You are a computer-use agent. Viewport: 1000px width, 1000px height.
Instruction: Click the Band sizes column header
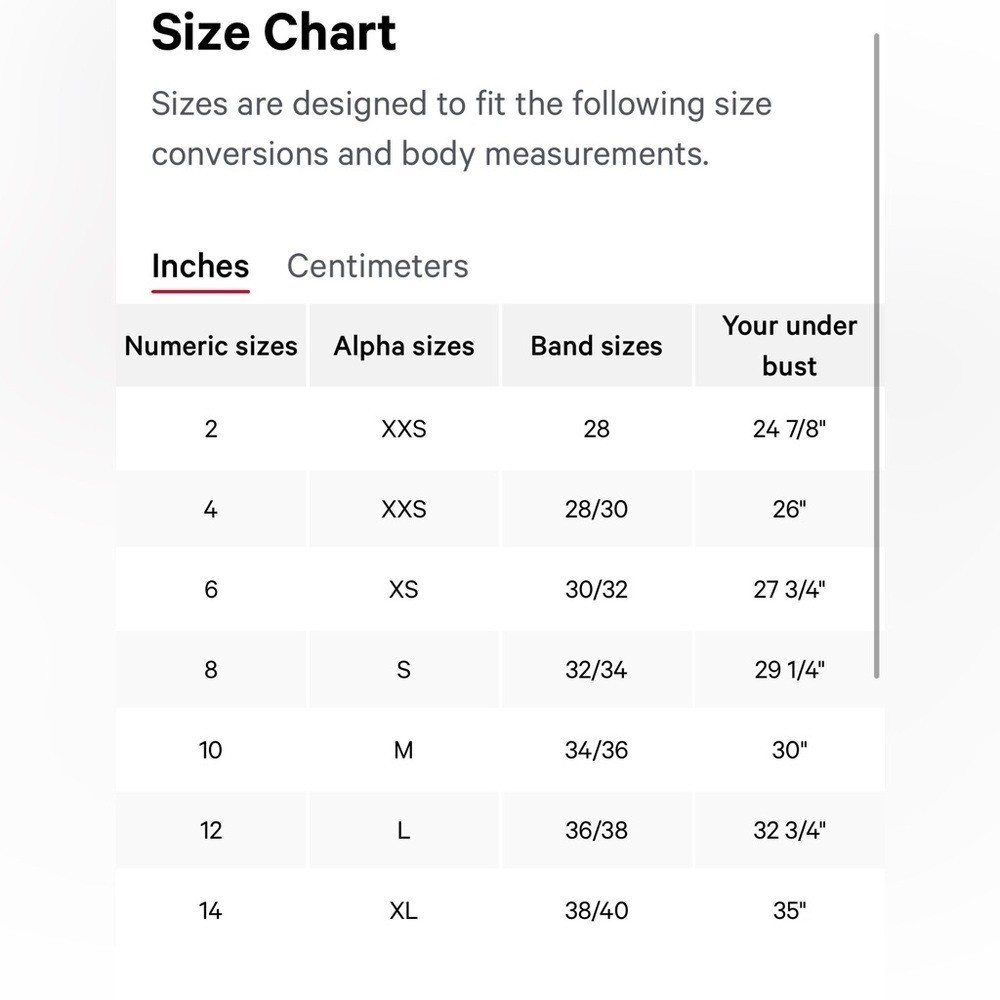[x=596, y=346]
